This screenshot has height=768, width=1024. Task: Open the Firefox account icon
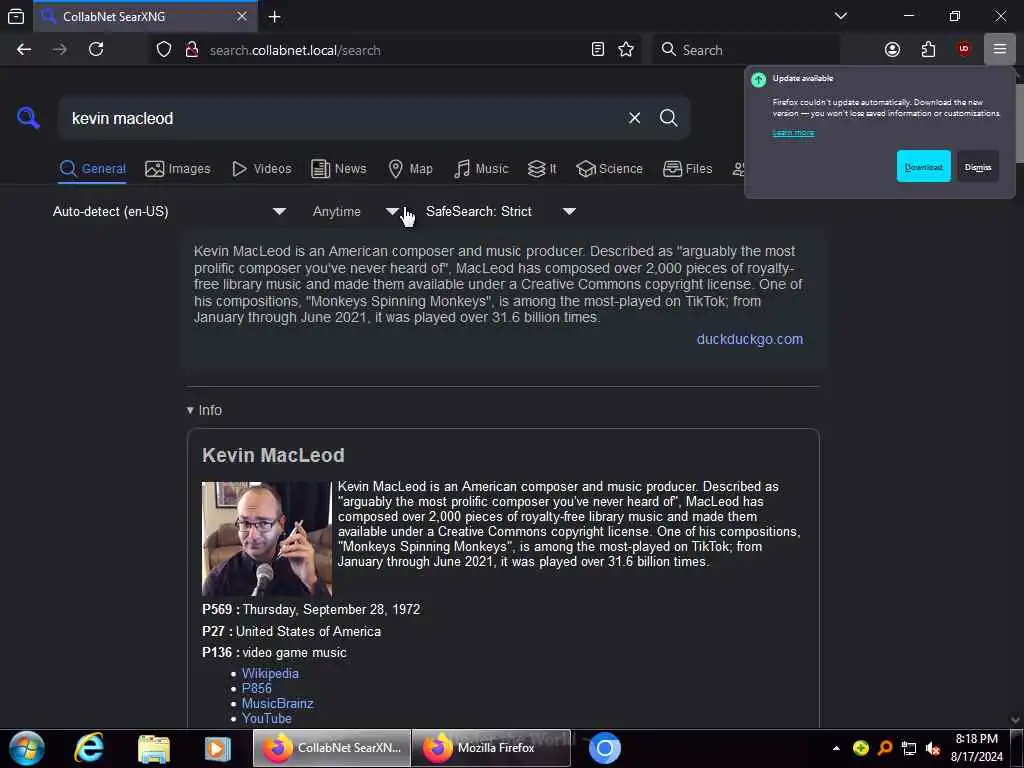(x=892, y=50)
